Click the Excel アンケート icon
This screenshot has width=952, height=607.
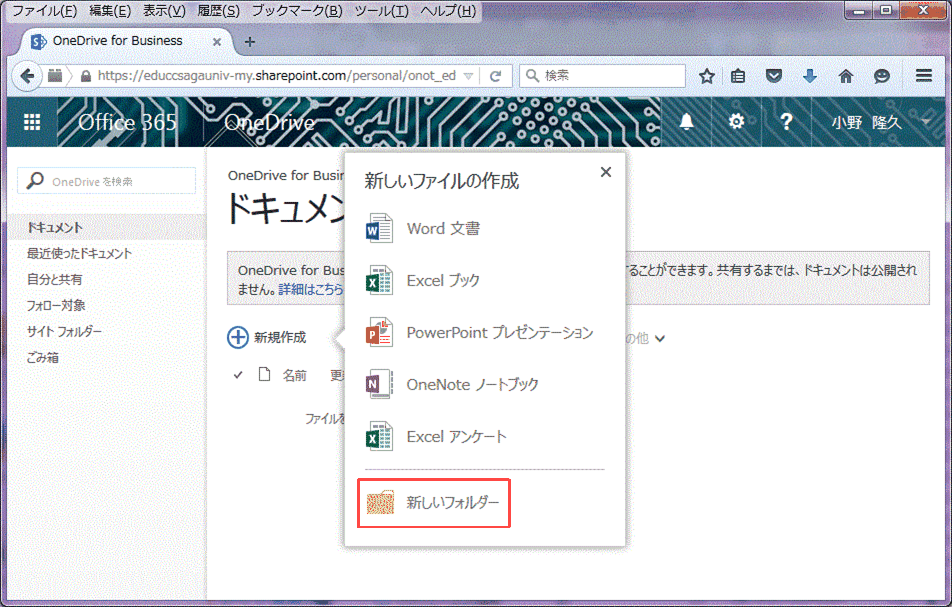[379, 436]
